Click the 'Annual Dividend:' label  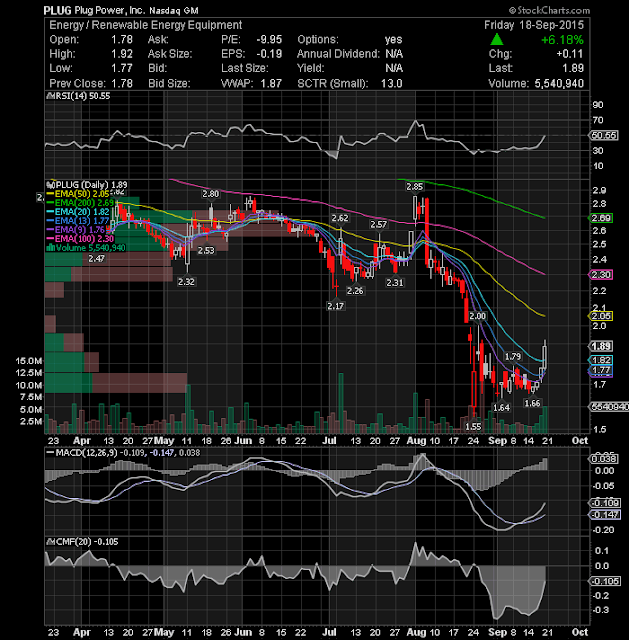(x=338, y=54)
